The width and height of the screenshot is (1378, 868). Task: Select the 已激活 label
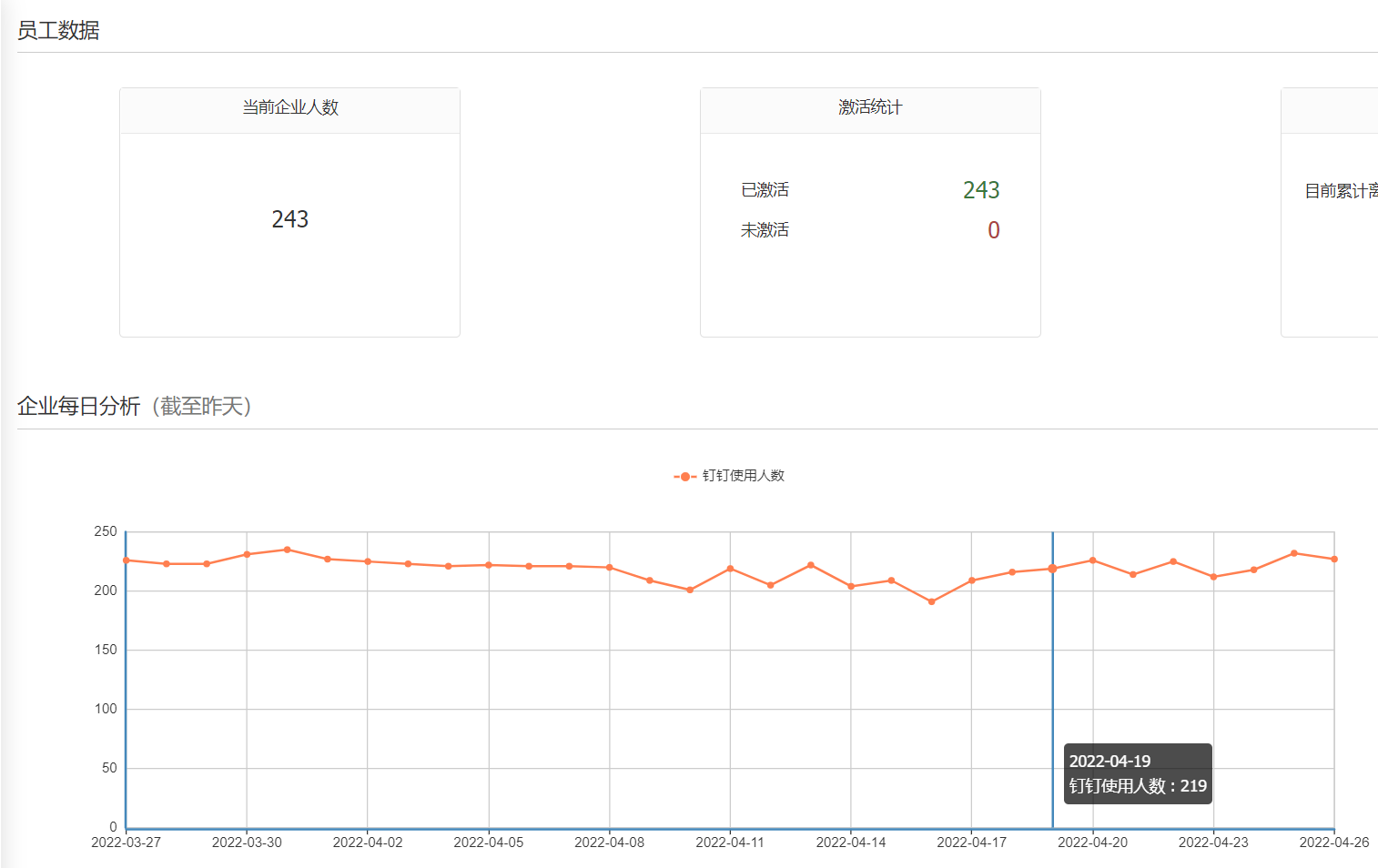click(x=765, y=190)
